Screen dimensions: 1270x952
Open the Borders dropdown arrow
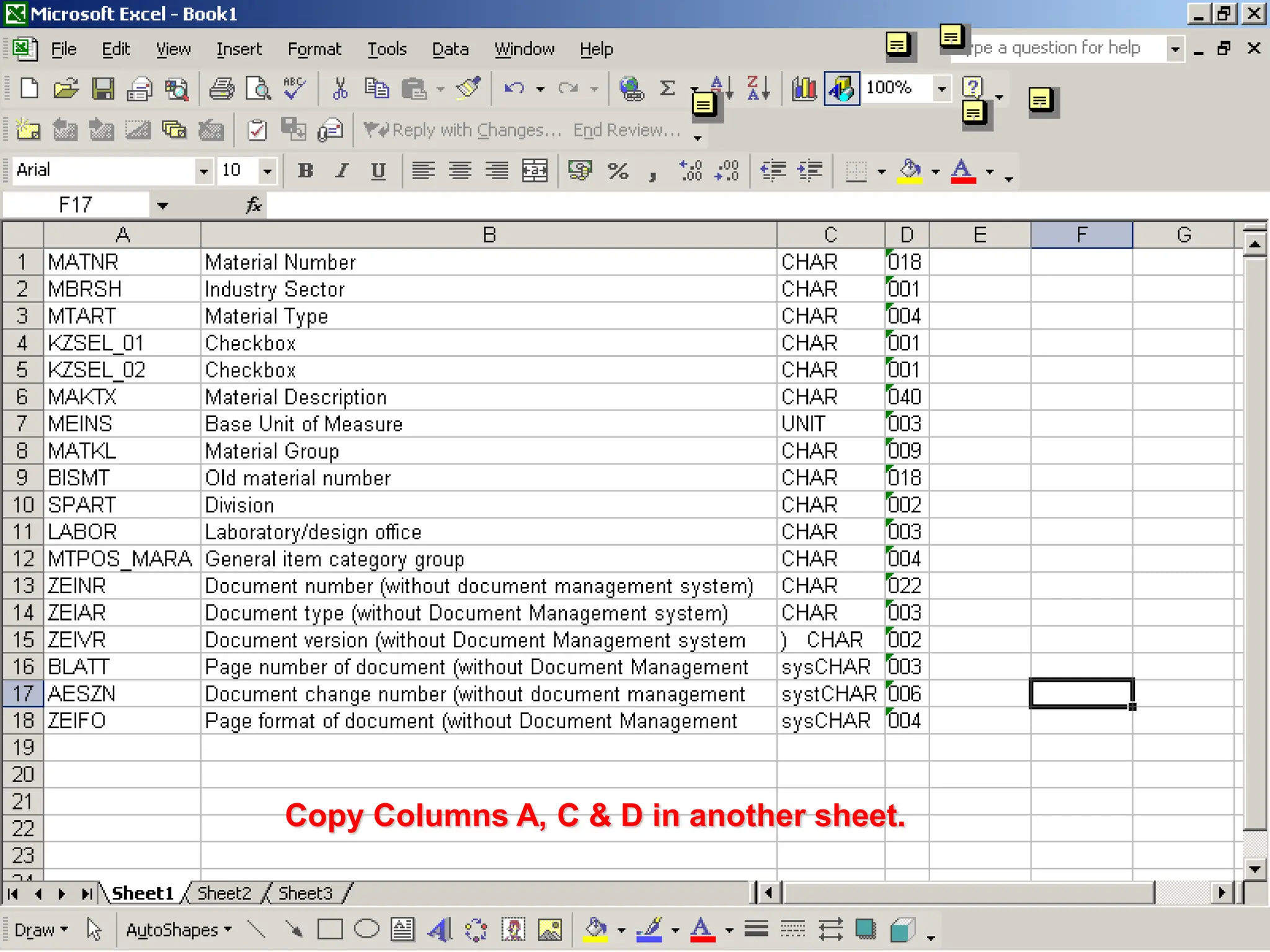coord(882,171)
